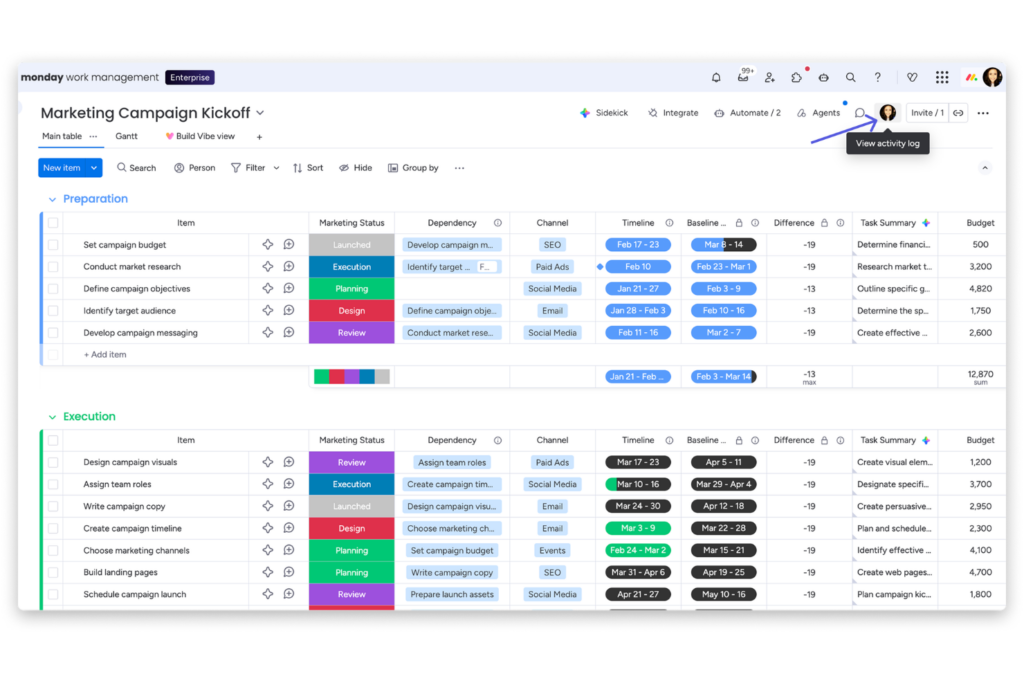Open the nine-dot products switcher
The width and height of the screenshot is (1024, 683).
942,78
